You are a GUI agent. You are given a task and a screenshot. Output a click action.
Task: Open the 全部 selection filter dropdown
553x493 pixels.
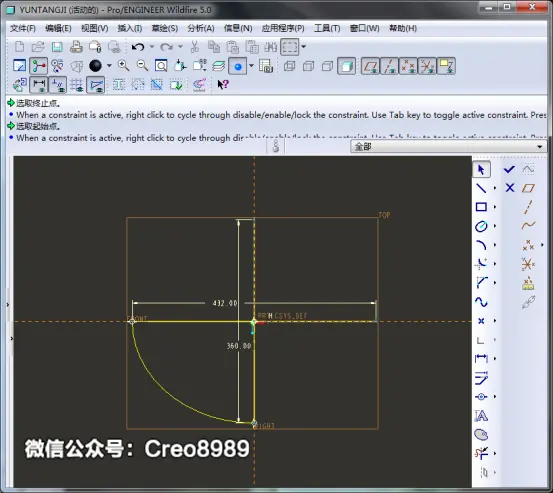(449, 146)
